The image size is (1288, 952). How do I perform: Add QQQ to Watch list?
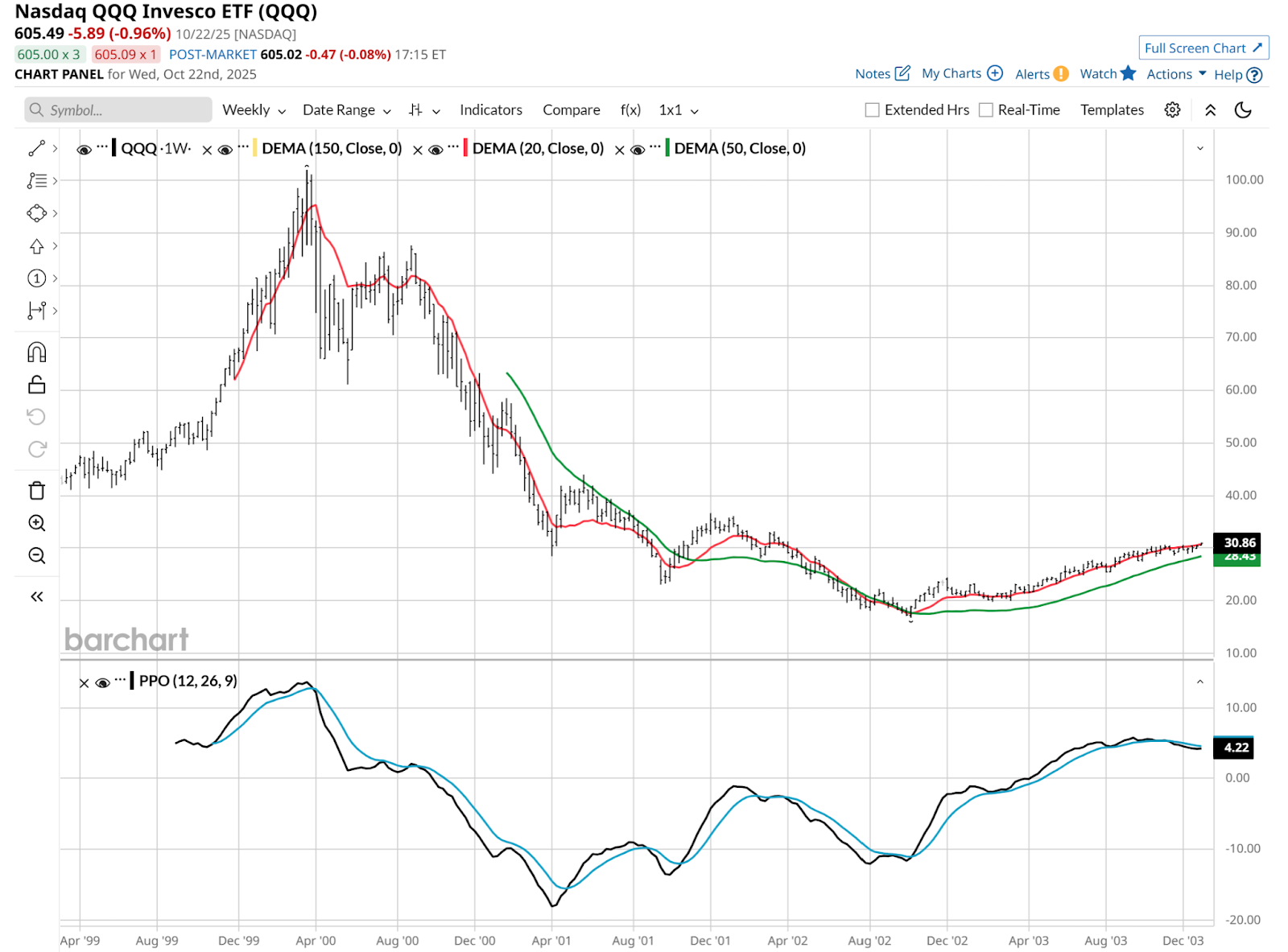pos(1108,74)
